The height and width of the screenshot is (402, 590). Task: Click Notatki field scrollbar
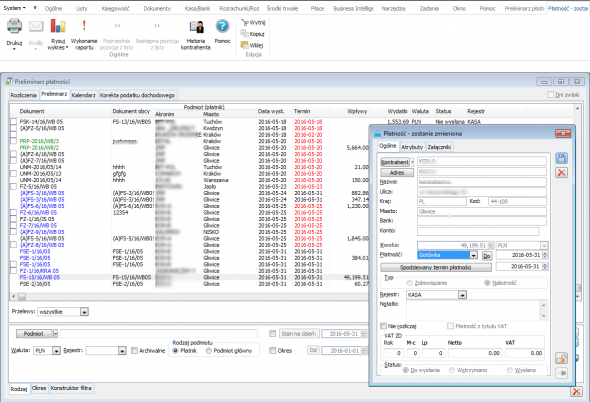click(x=543, y=310)
